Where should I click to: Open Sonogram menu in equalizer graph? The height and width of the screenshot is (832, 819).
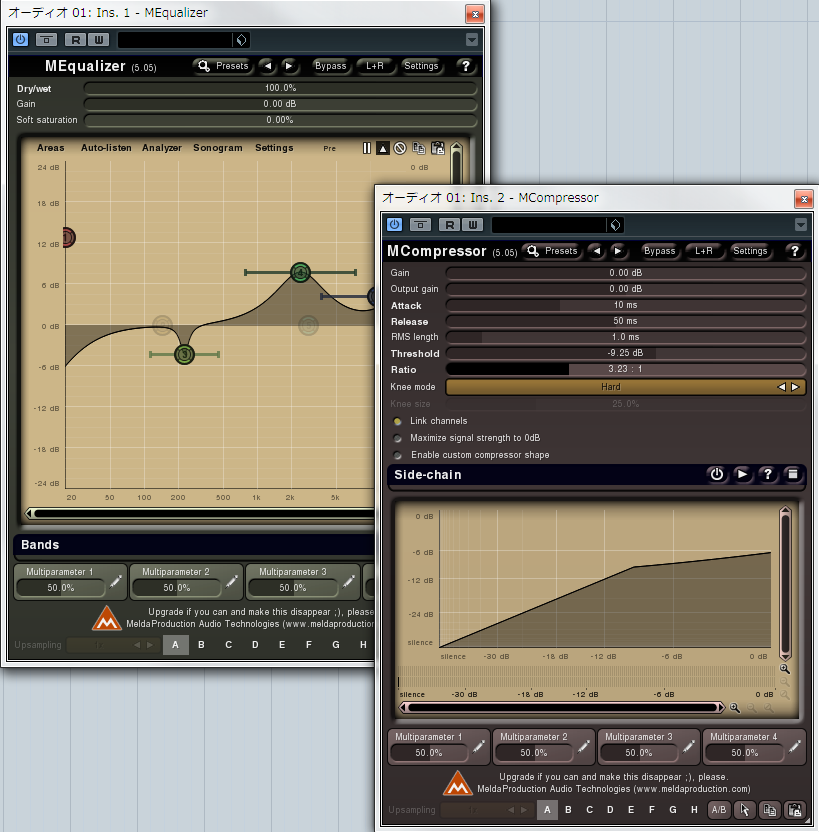217,148
